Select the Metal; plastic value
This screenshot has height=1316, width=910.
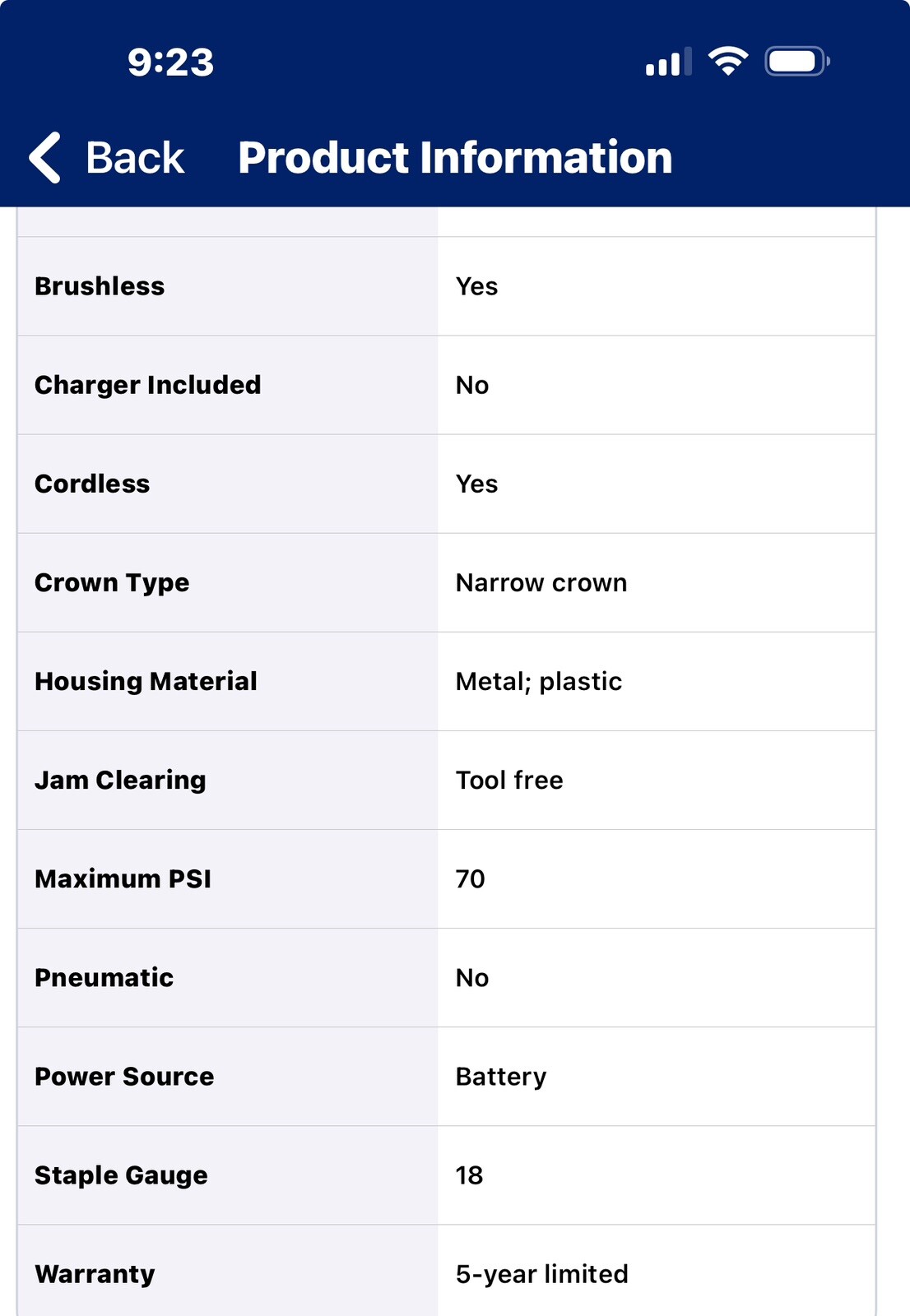[539, 682]
